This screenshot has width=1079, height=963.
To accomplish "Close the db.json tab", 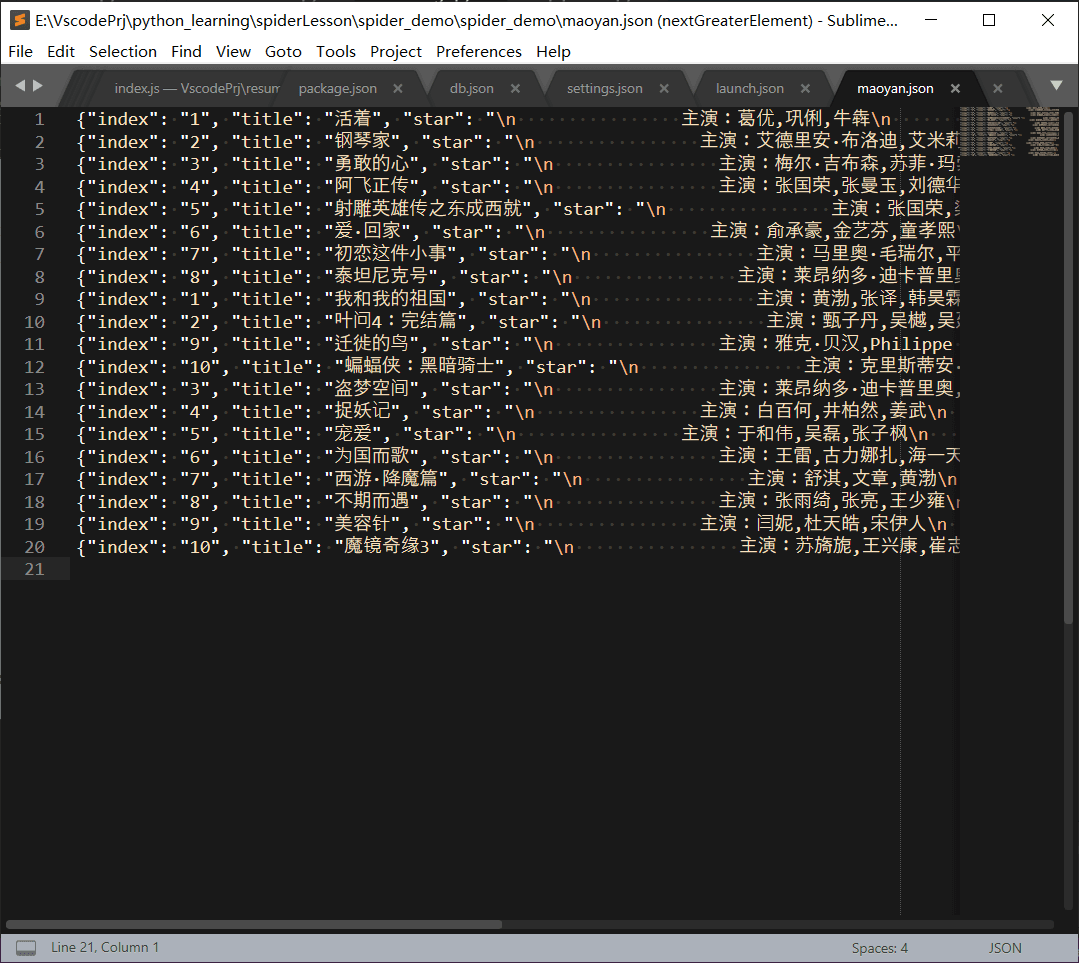I will point(515,88).
